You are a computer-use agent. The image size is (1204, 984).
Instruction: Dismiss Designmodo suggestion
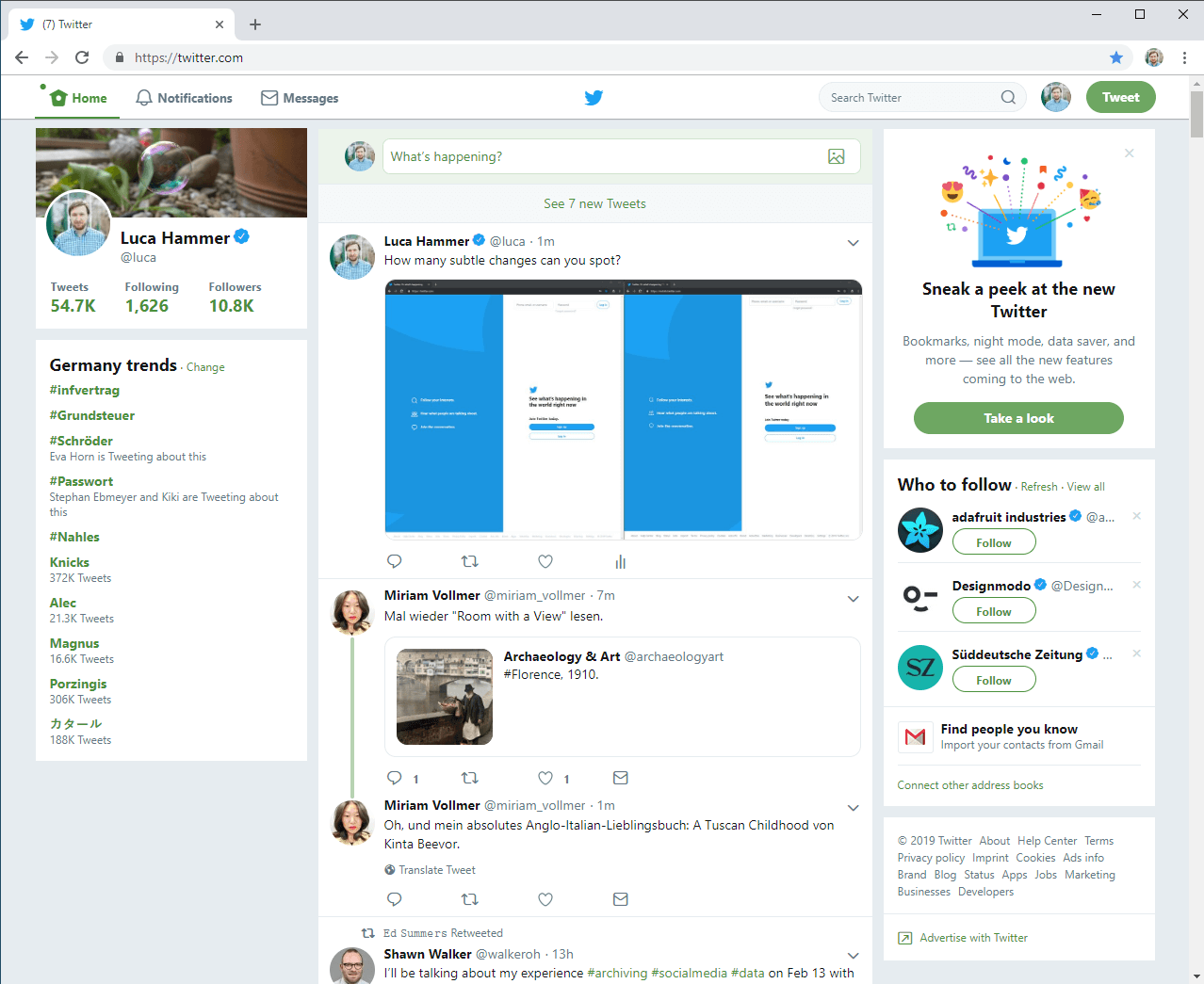1137,585
